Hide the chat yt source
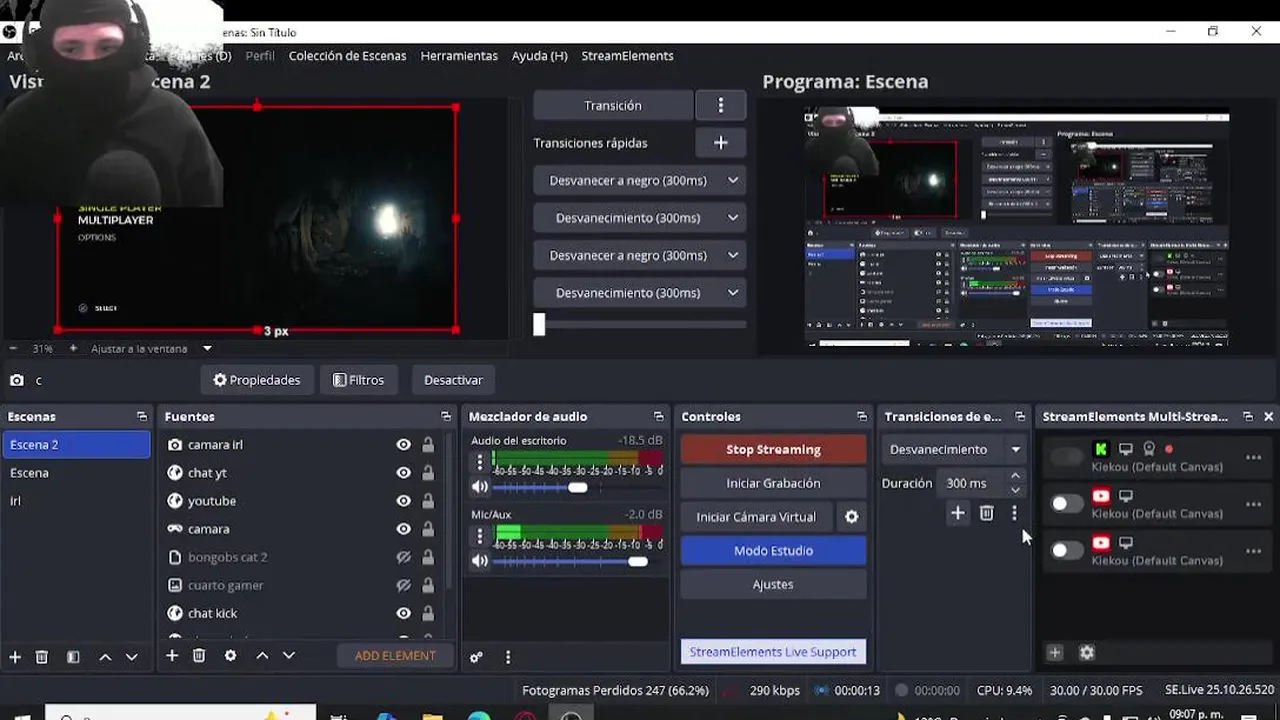1280x720 pixels. (404, 473)
